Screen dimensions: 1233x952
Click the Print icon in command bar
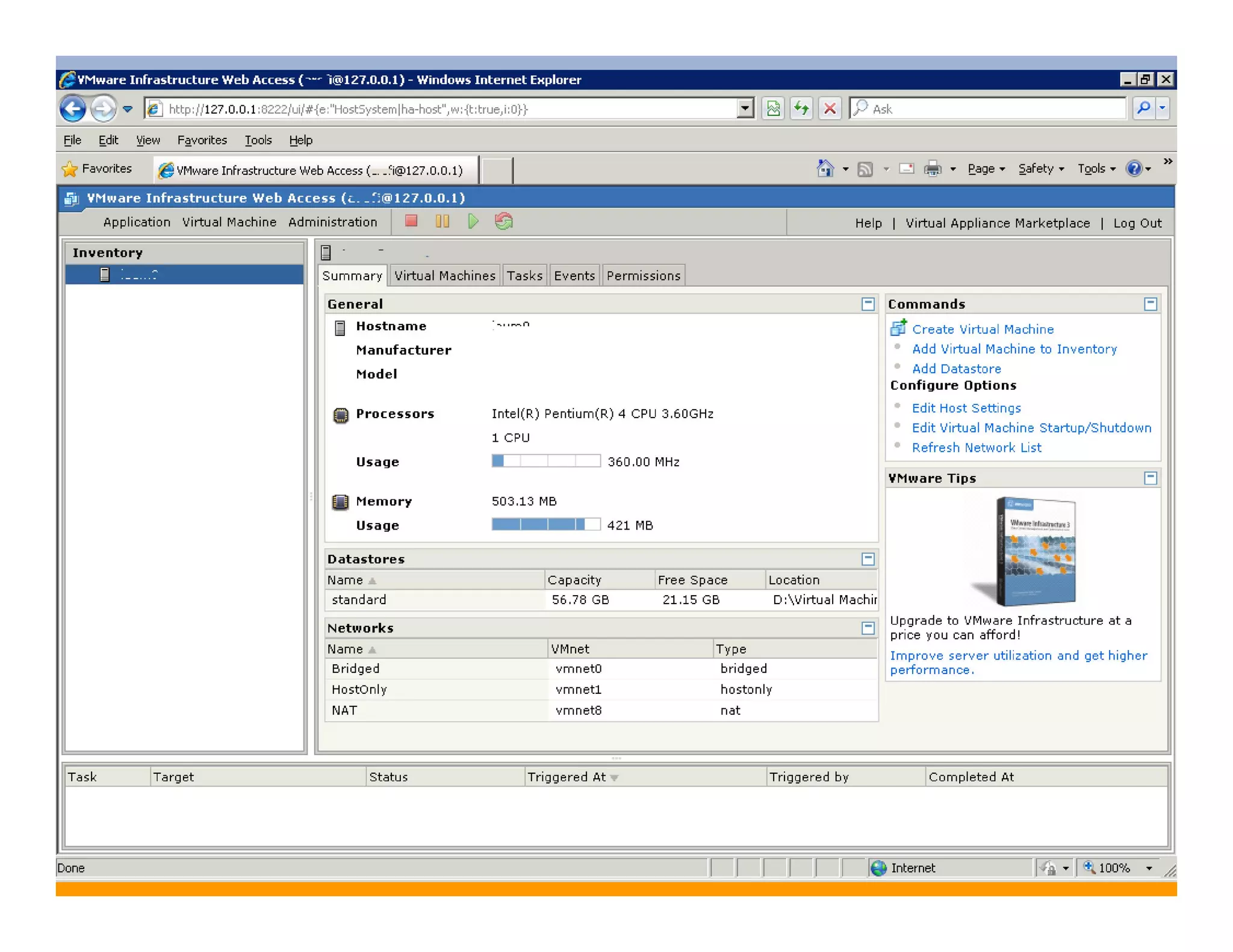[x=932, y=169]
